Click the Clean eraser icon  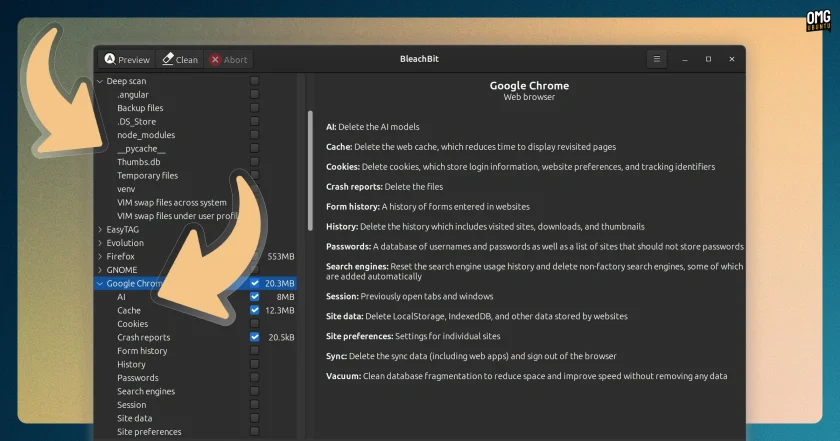coord(168,59)
